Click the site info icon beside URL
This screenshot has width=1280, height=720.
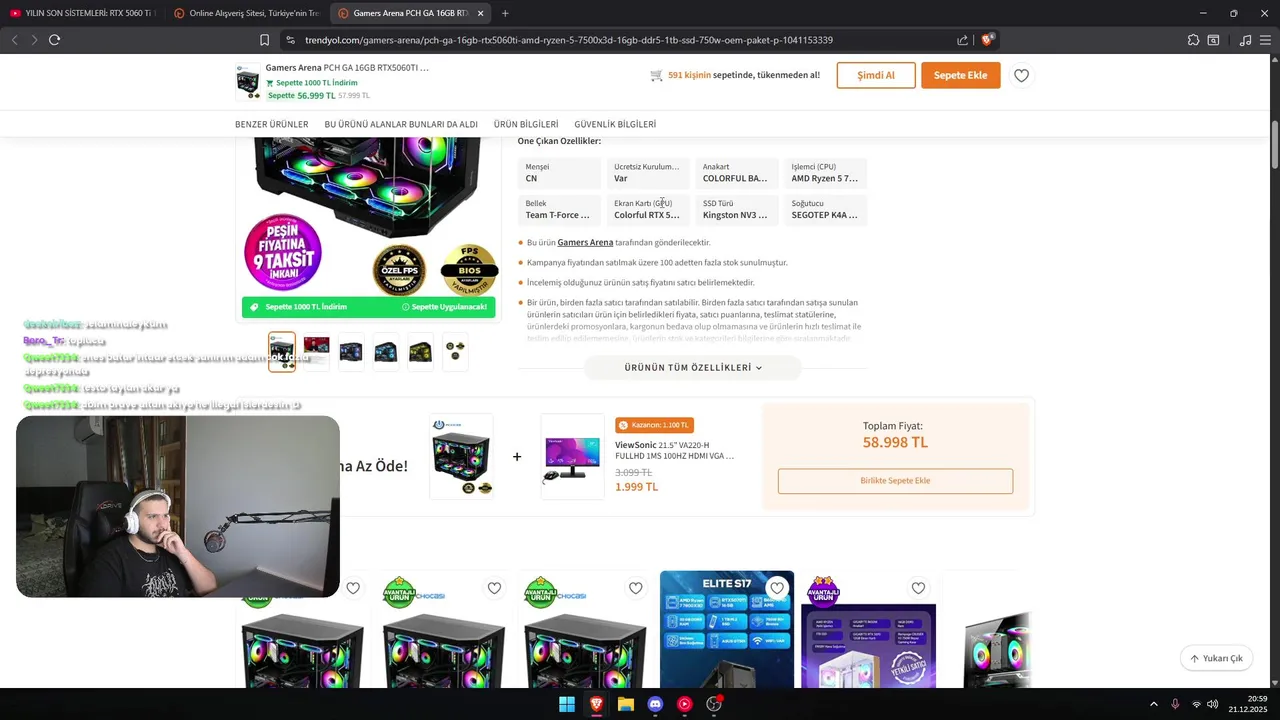290,40
